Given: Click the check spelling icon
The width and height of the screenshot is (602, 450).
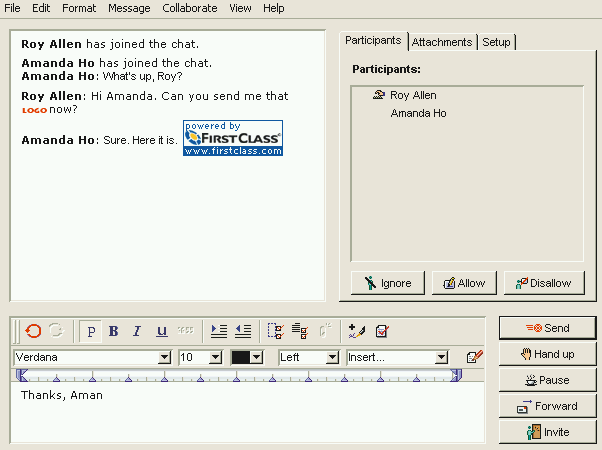Looking at the screenshot, I should tap(381, 331).
